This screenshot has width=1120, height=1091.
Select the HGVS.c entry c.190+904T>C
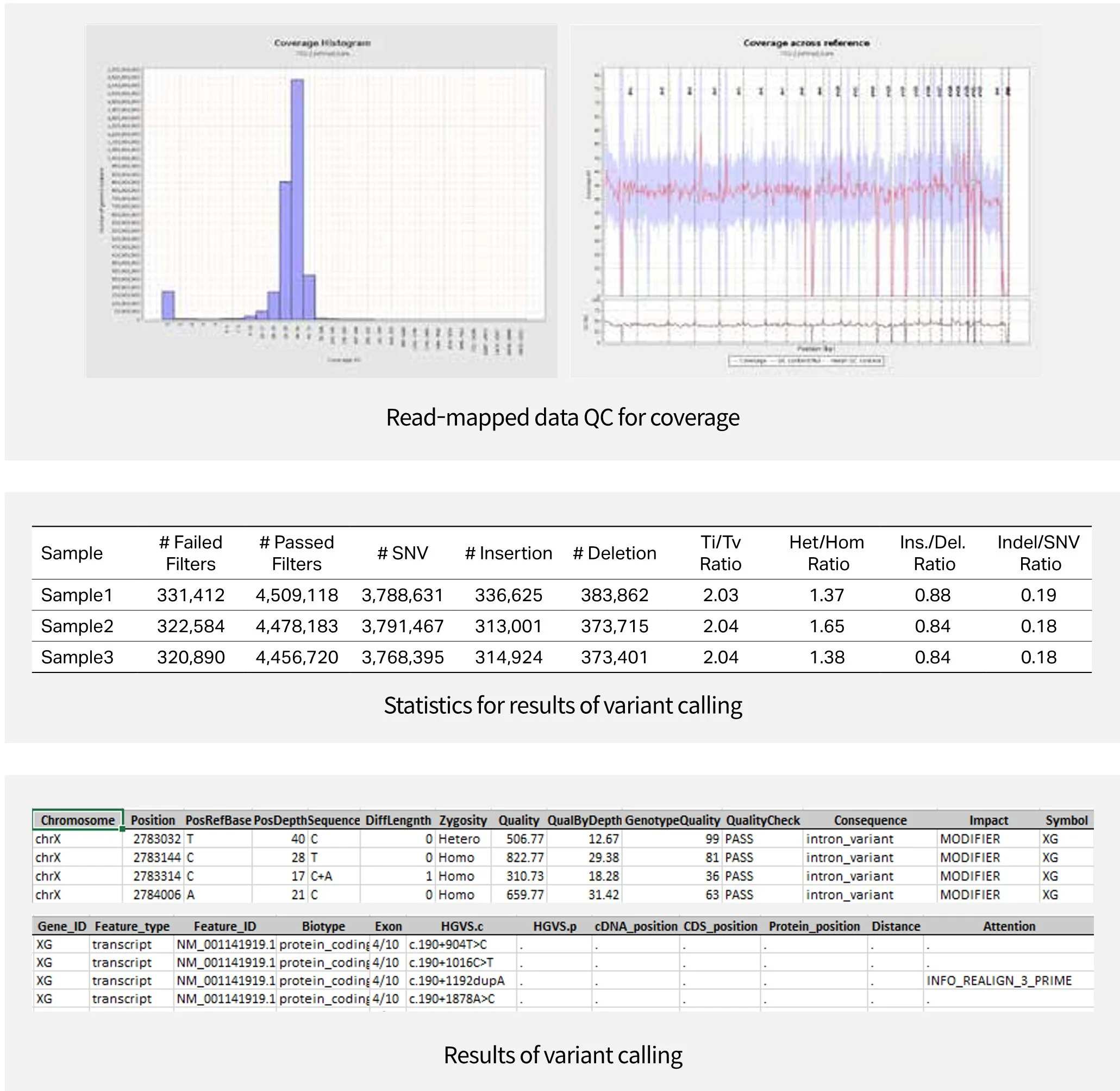[447, 945]
